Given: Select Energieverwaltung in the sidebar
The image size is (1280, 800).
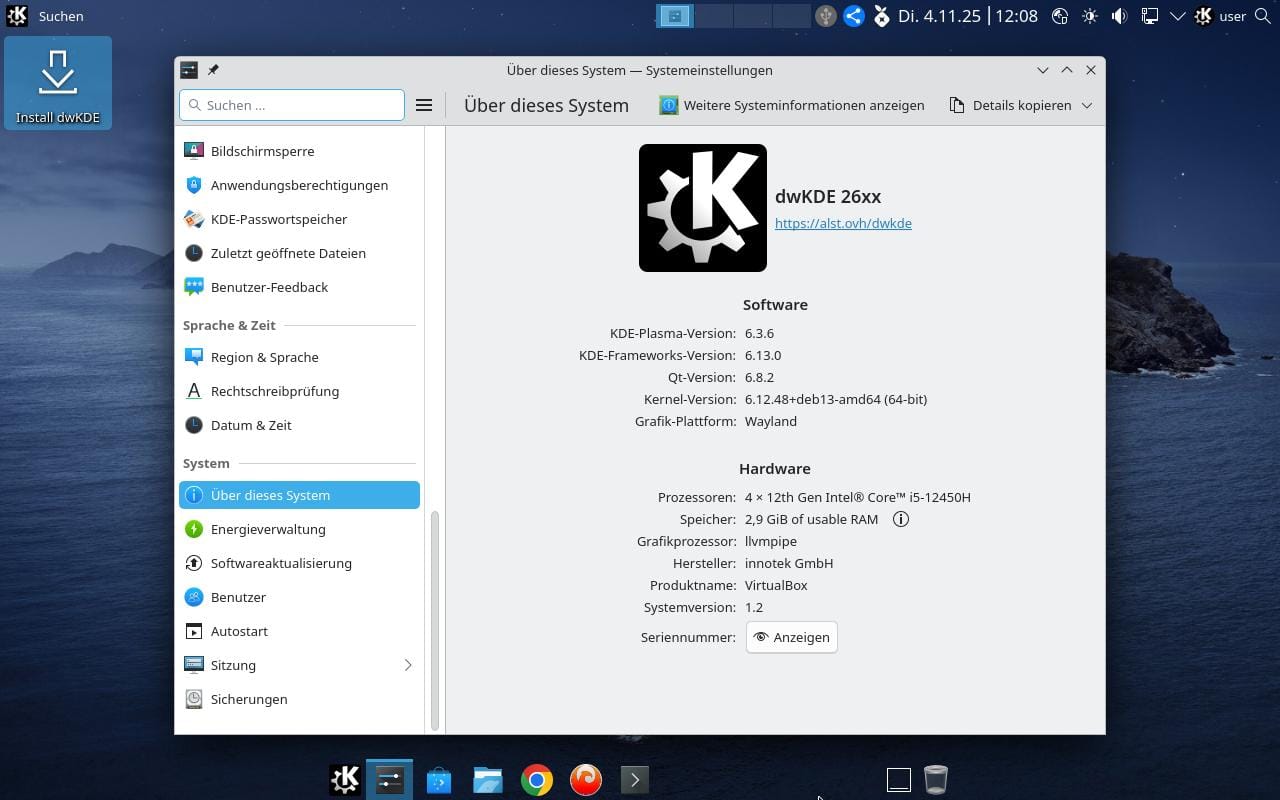Looking at the screenshot, I should [268, 529].
